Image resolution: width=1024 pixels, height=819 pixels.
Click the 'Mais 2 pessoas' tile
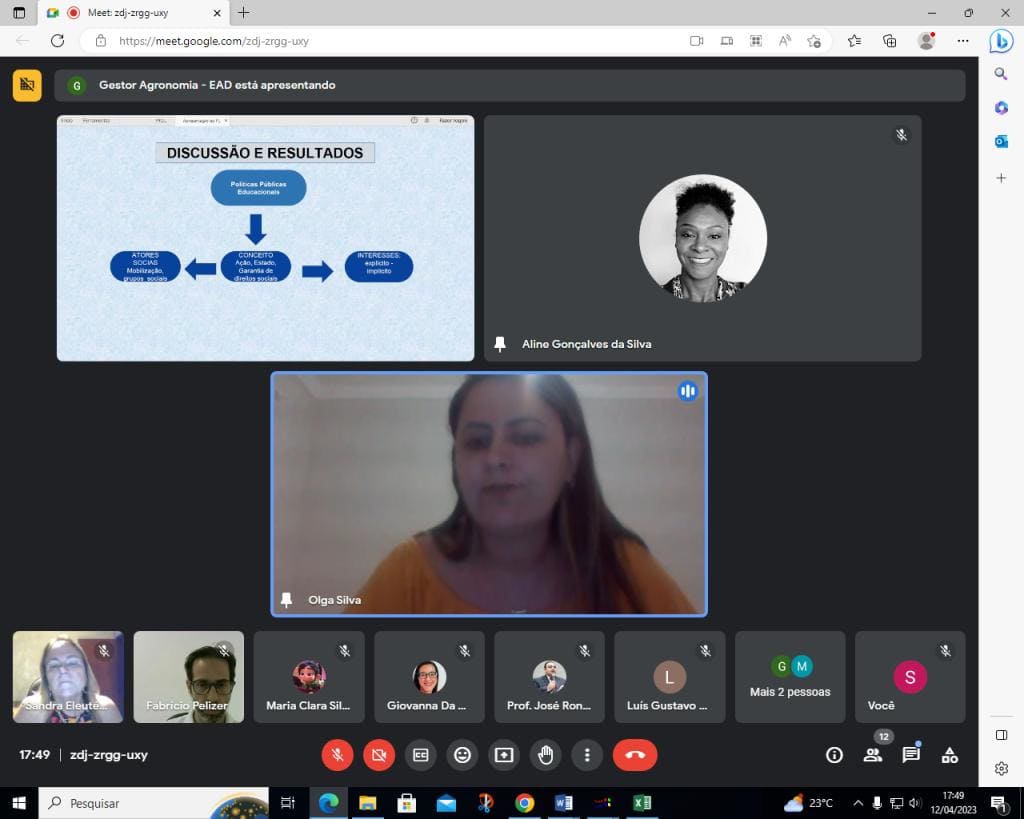[790, 677]
